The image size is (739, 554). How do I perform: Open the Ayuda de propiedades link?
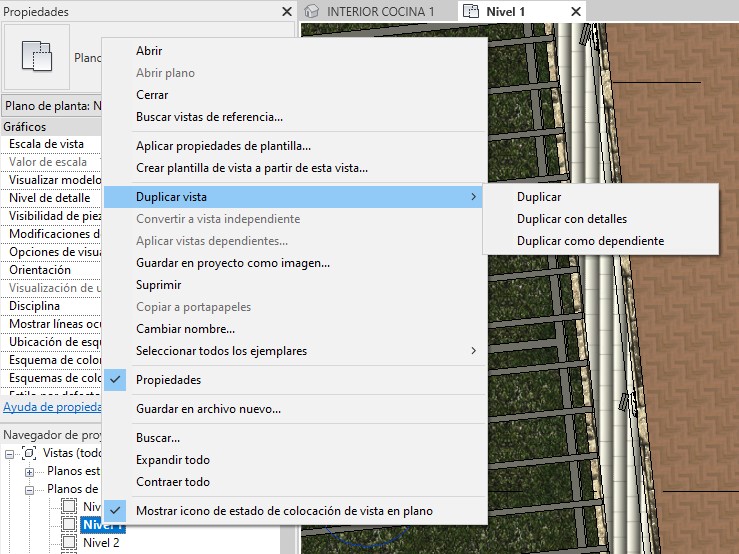50,407
